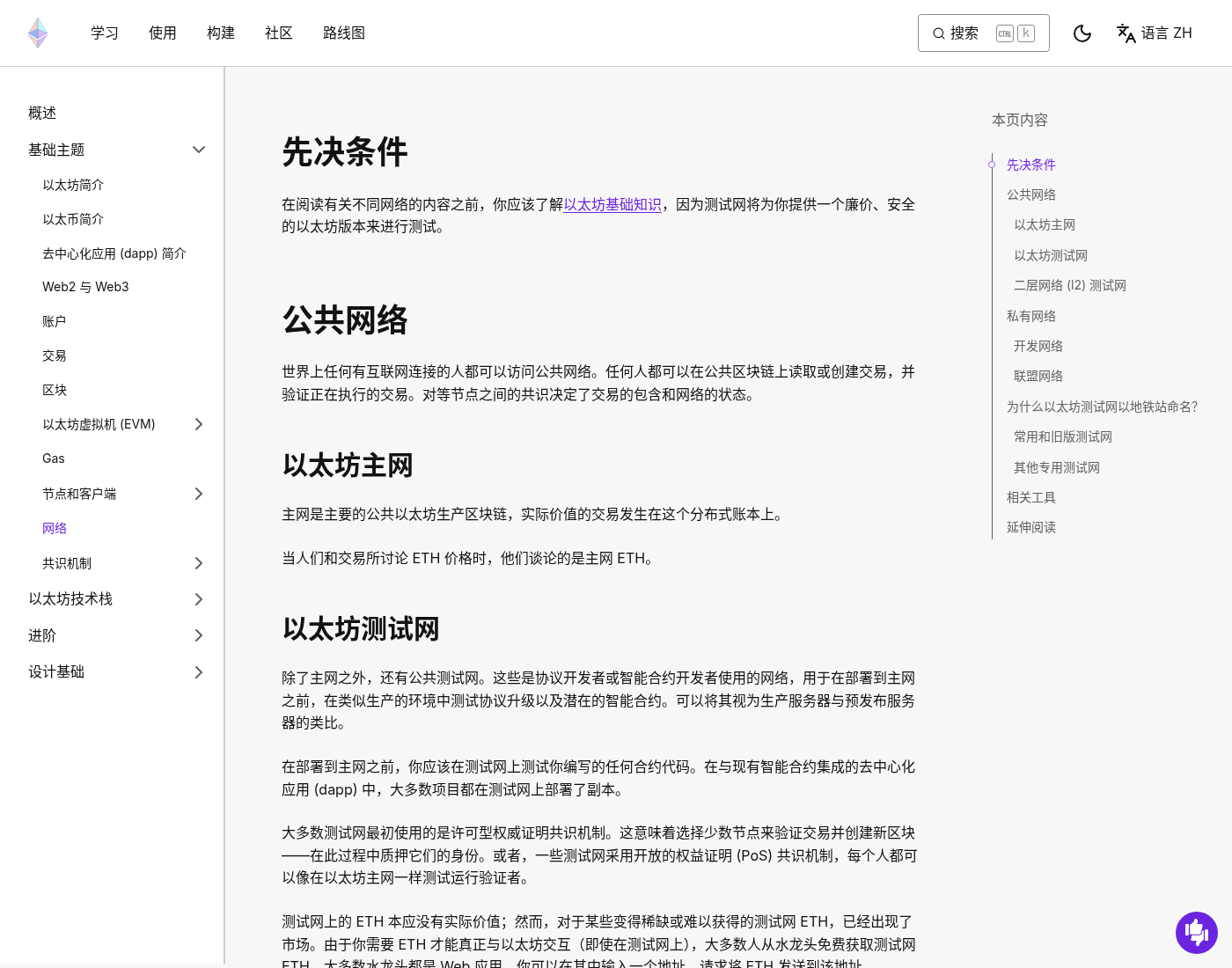Toggle dark mode moon icon

[1082, 33]
